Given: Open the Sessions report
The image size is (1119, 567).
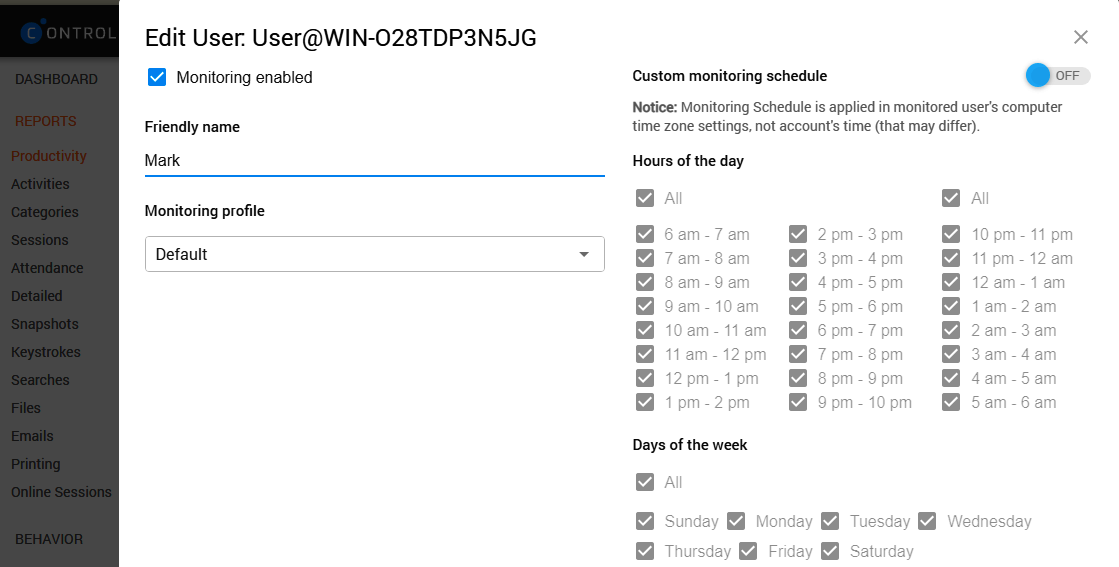Looking at the screenshot, I should coord(39,240).
